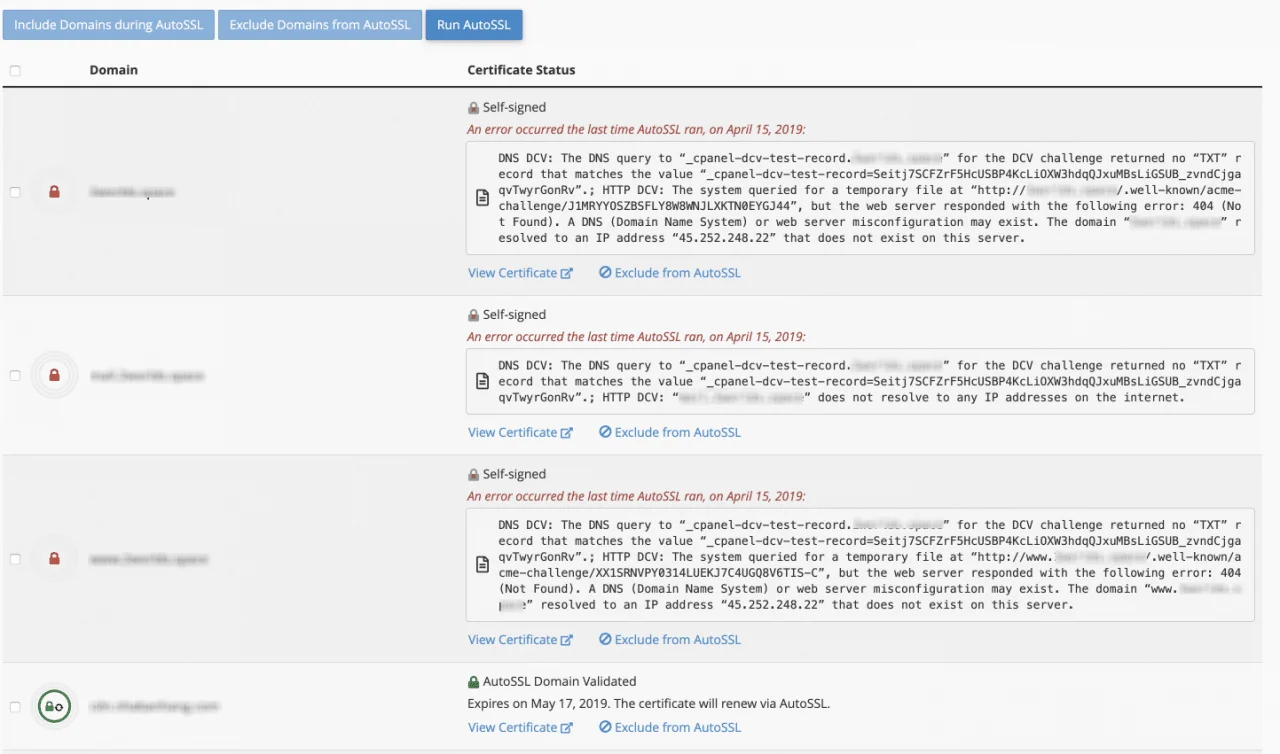Open View Certificate link for validated domain

coord(519,728)
